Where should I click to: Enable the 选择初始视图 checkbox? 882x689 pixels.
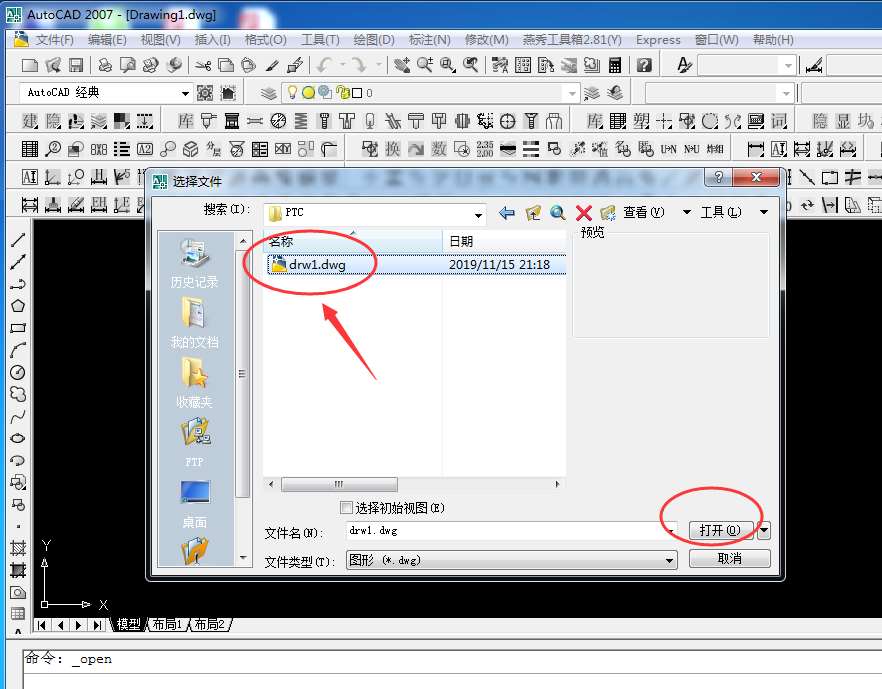pyautogui.click(x=346, y=508)
